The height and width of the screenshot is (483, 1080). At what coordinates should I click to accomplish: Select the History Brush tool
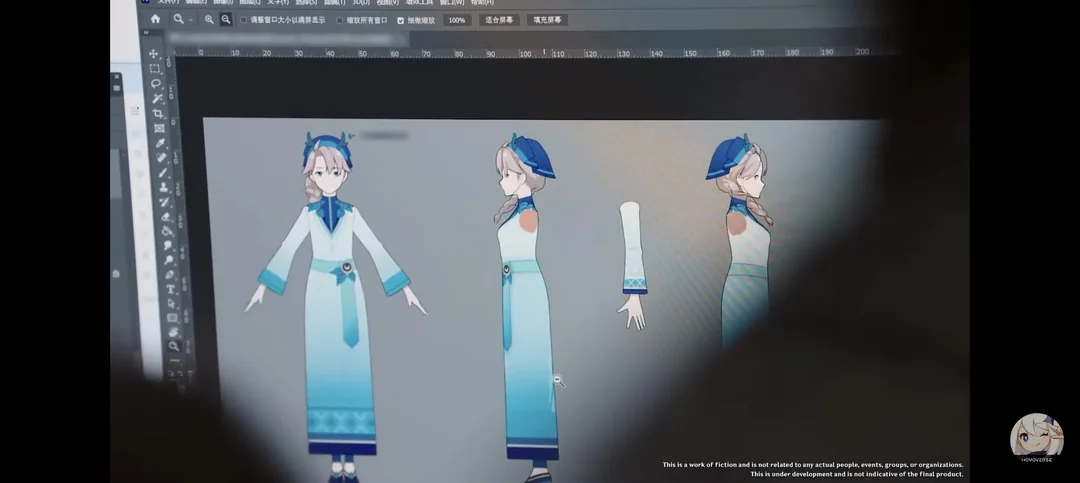(x=165, y=202)
